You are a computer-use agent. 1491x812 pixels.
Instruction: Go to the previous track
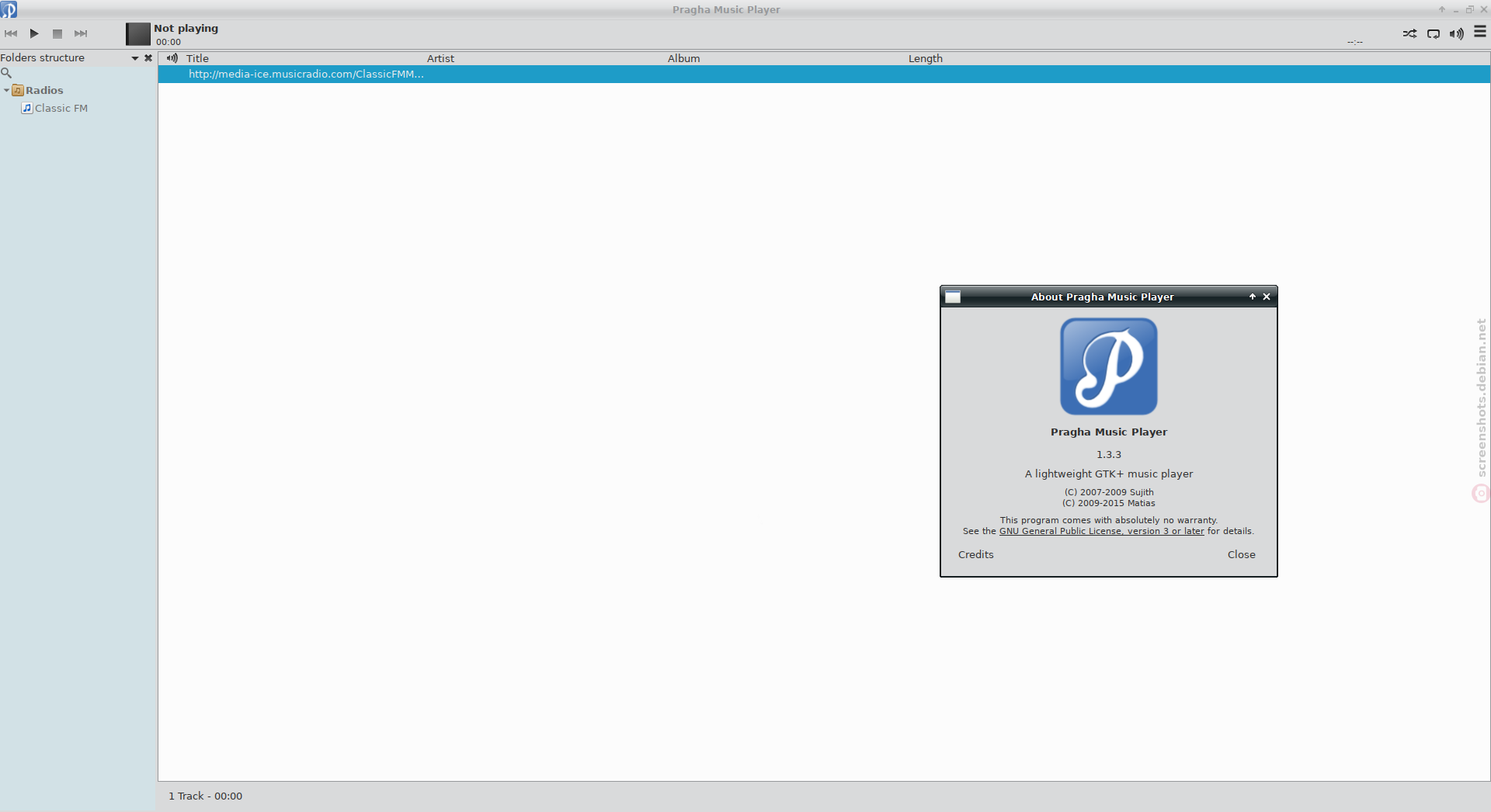[11, 33]
